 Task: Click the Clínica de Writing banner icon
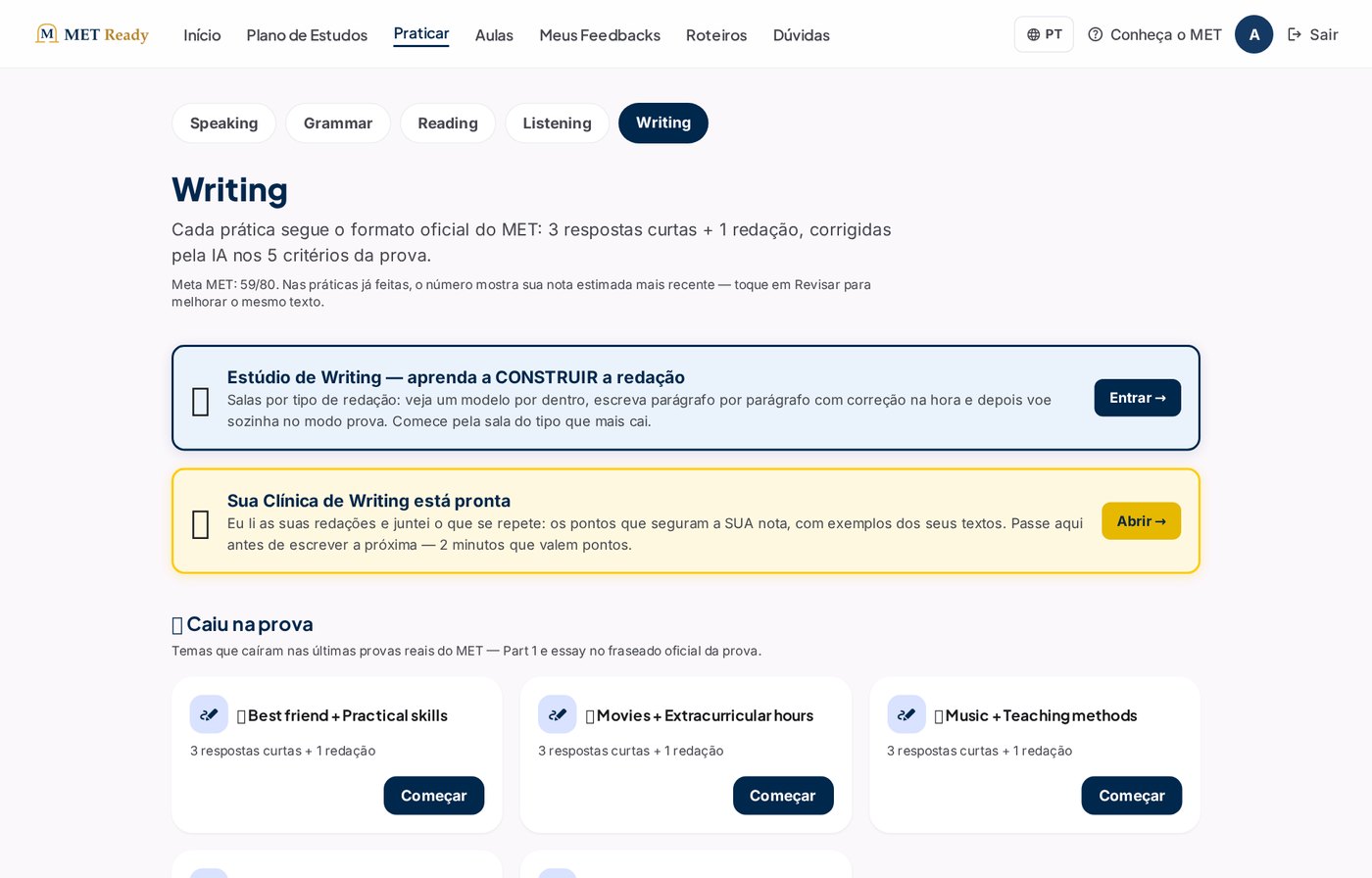coord(201,524)
